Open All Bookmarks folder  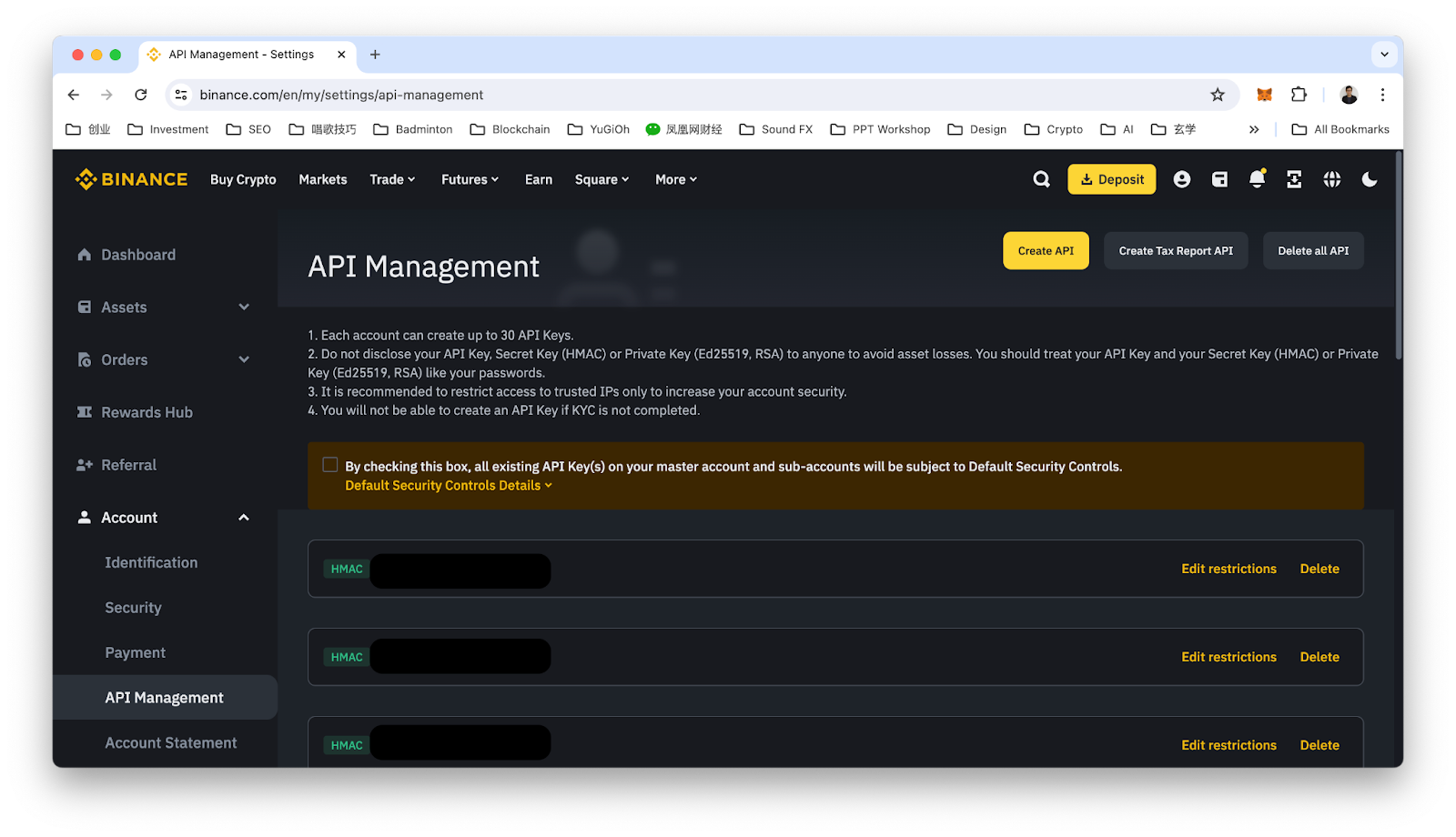pyautogui.click(x=1340, y=129)
